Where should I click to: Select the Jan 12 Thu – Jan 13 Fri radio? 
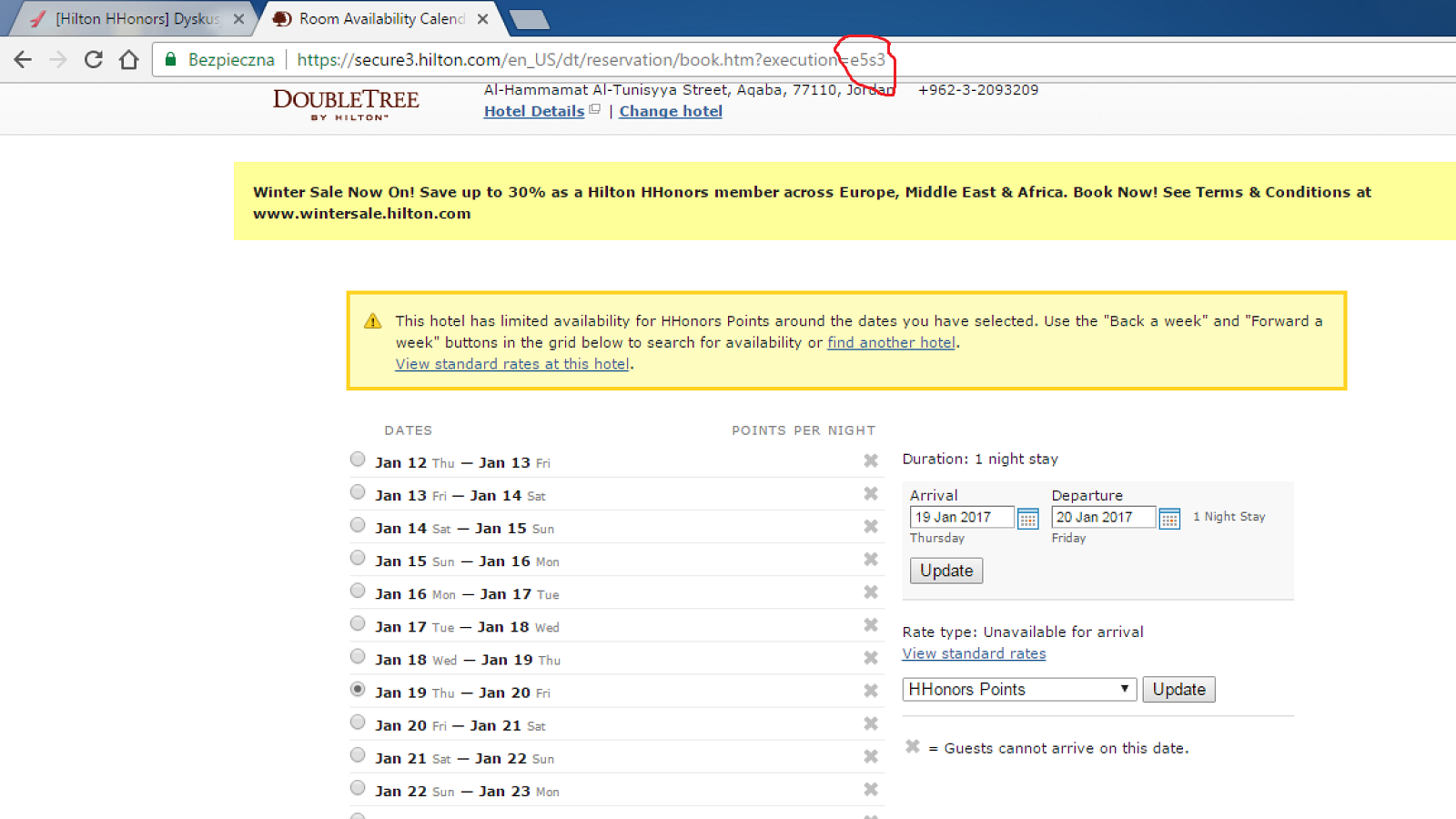[358, 460]
